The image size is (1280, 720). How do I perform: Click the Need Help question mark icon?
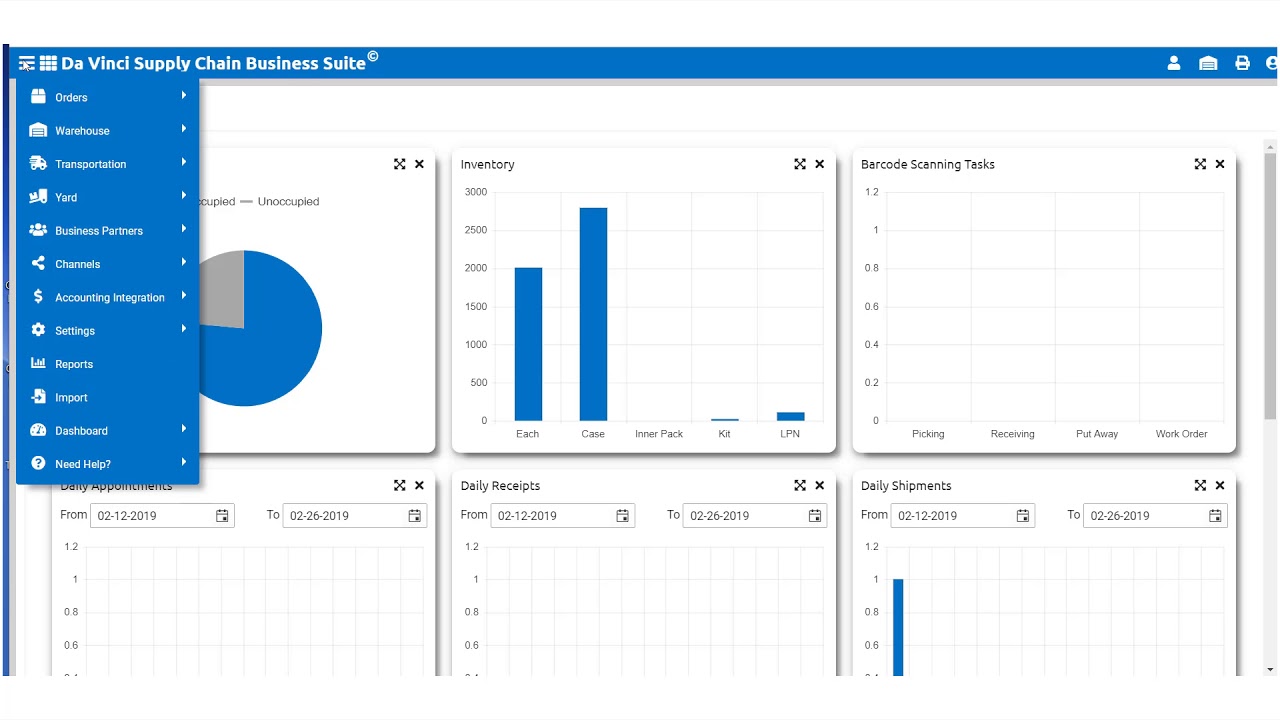click(38, 463)
